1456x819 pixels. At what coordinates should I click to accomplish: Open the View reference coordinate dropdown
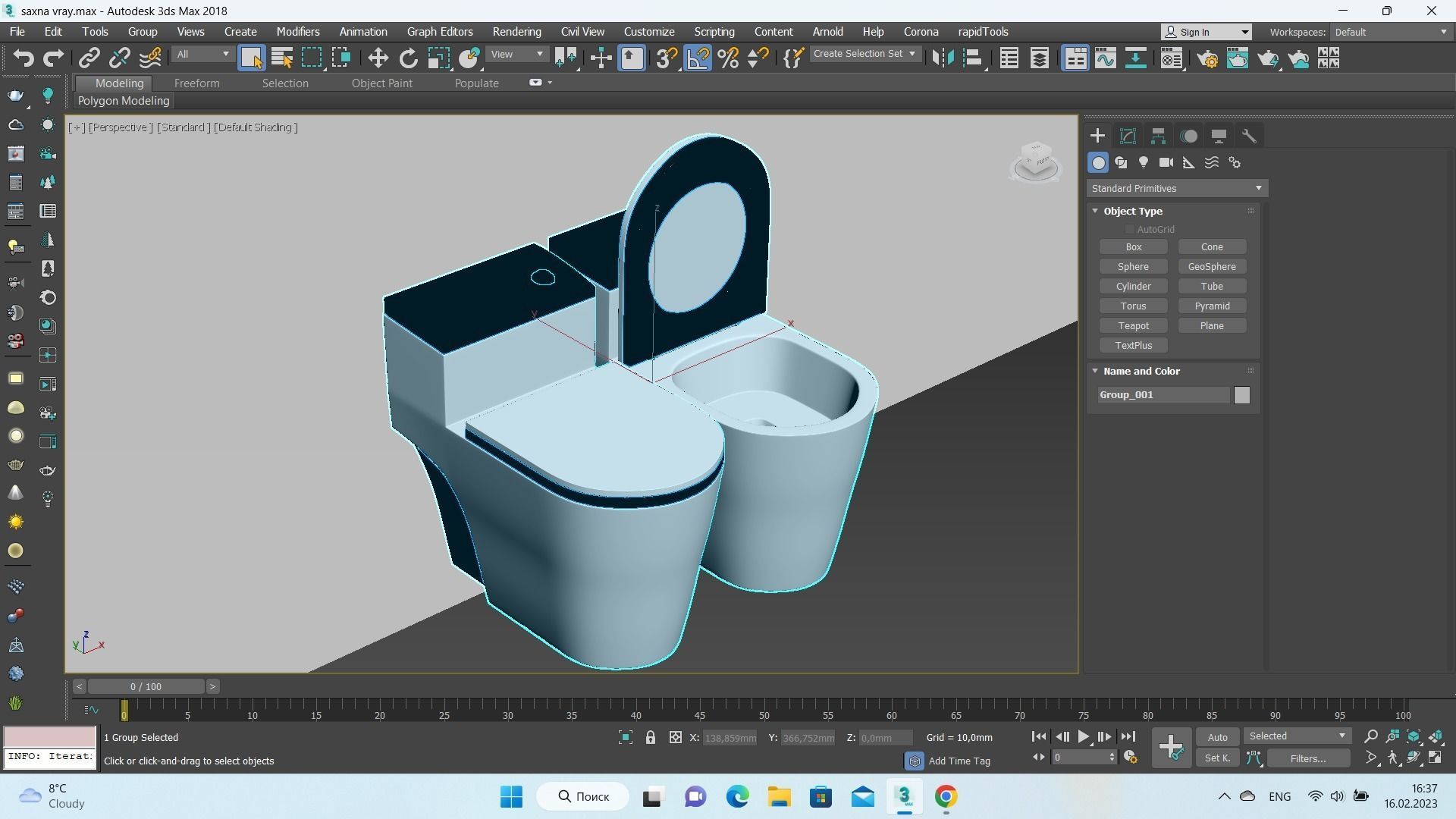point(516,55)
